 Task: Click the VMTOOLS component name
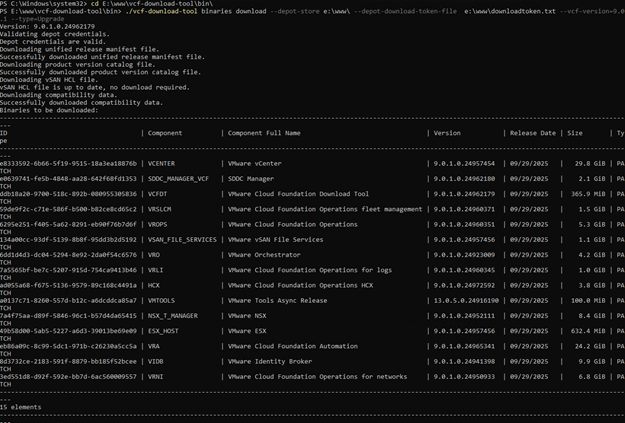(163, 300)
